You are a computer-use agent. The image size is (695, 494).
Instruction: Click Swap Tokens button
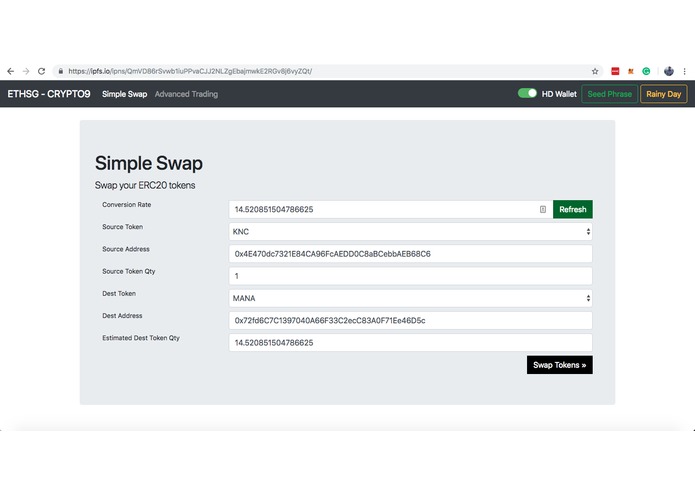[x=559, y=365]
